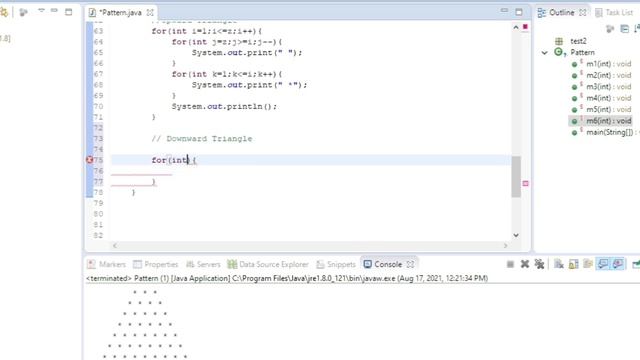Click the pink error annotation in overview ruler
Viewport: 640px width, 360px height.
click(525, 184)
